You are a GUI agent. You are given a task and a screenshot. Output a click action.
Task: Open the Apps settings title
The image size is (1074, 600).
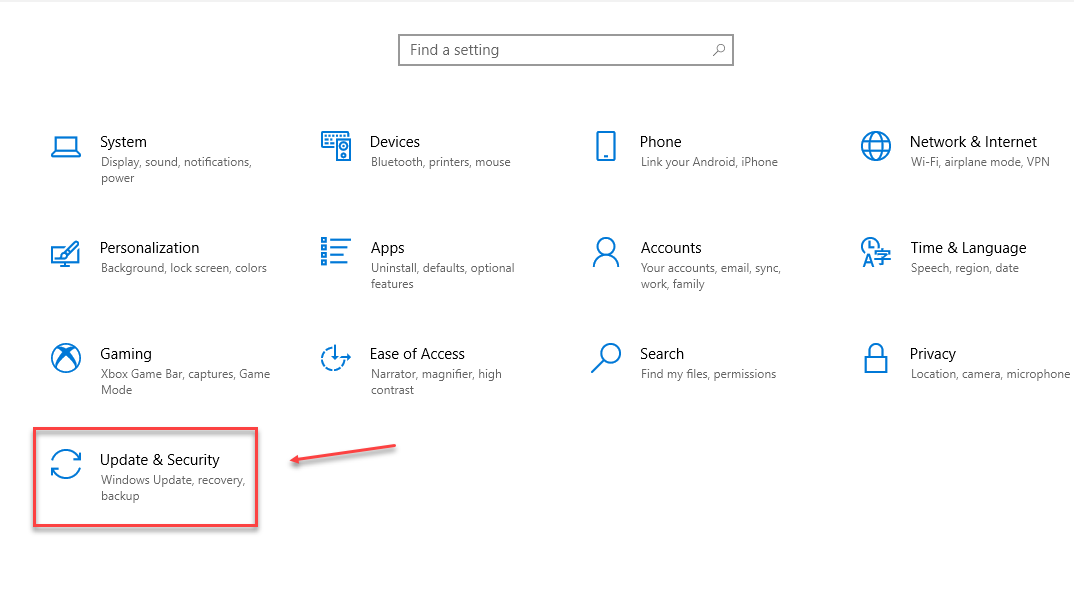(x=388, y=248)
